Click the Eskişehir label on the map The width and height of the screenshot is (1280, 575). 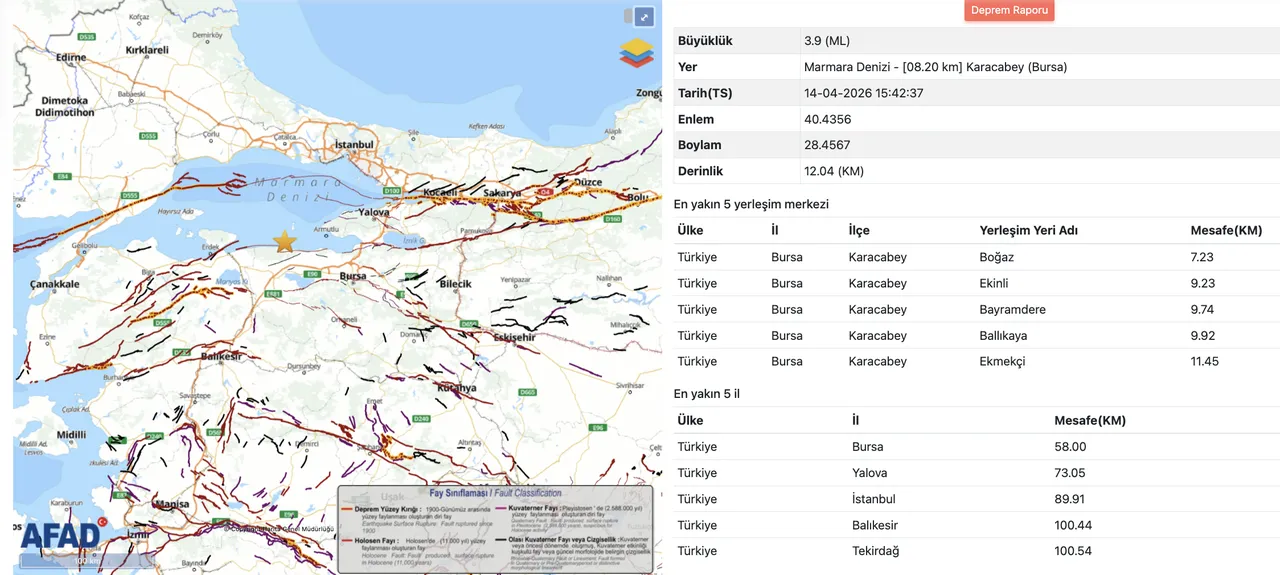point(515,338)
